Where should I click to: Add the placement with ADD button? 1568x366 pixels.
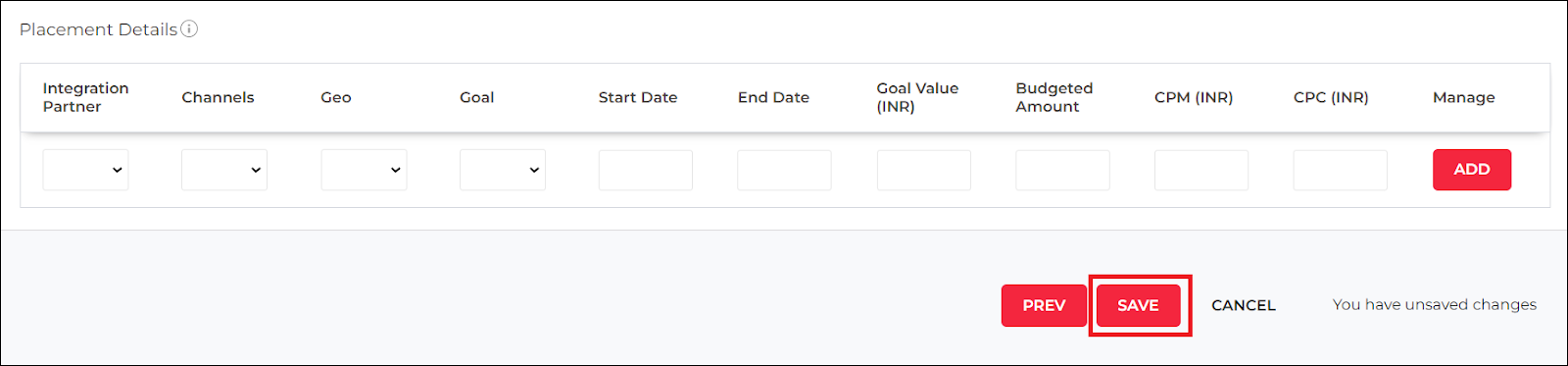pyautogui.click(x=1472, y=170)
